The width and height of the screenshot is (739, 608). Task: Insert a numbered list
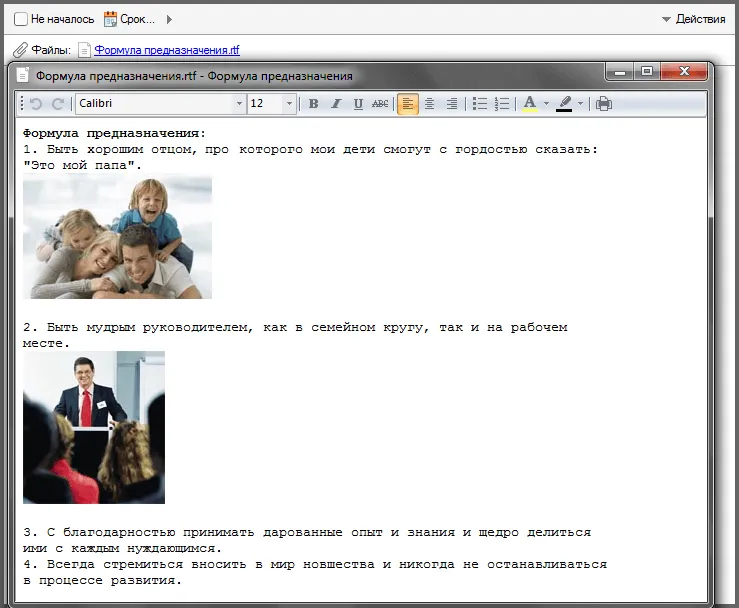502,104
